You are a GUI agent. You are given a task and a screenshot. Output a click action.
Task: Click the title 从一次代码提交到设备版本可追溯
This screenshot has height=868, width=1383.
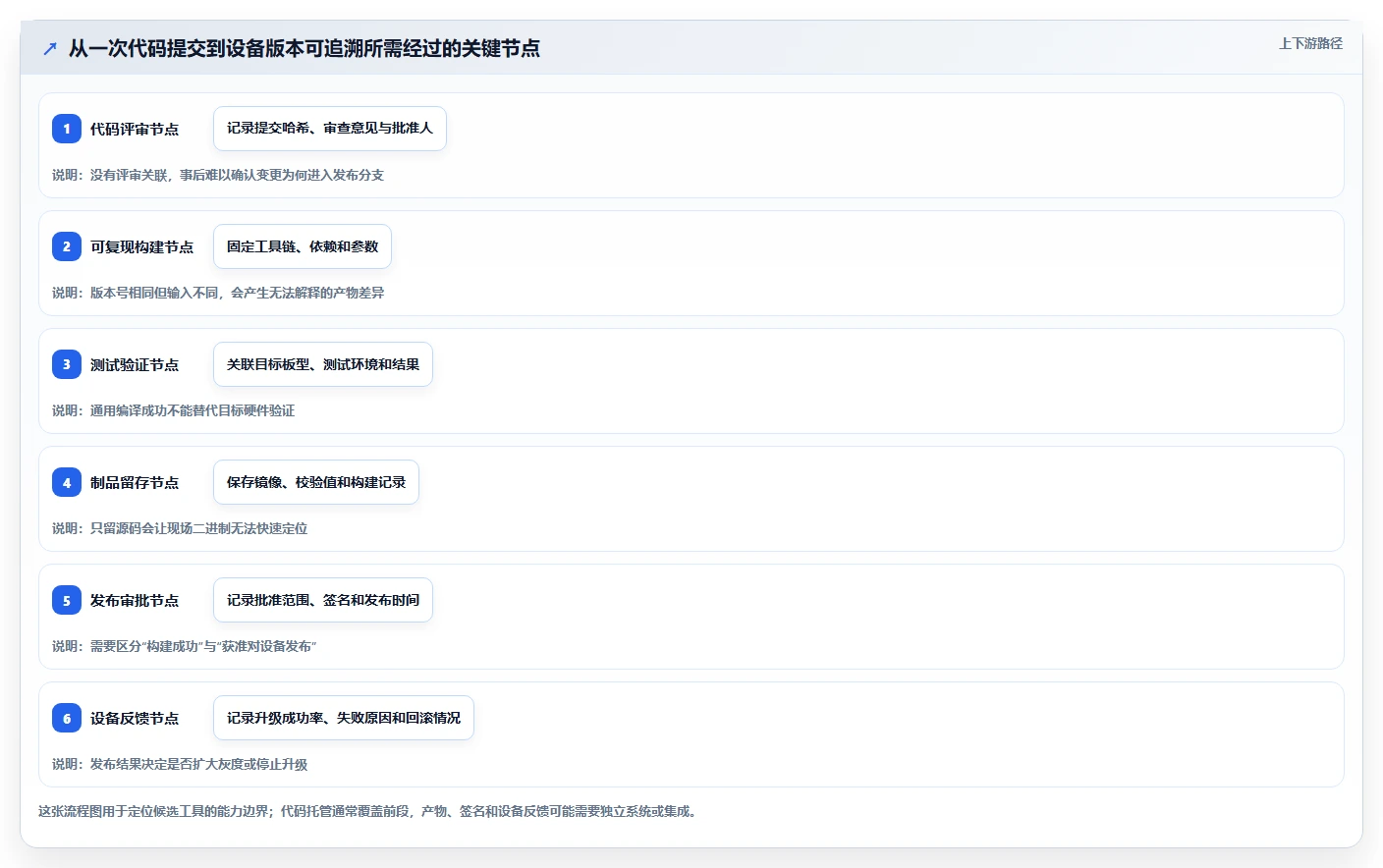(x=304, y=48)
